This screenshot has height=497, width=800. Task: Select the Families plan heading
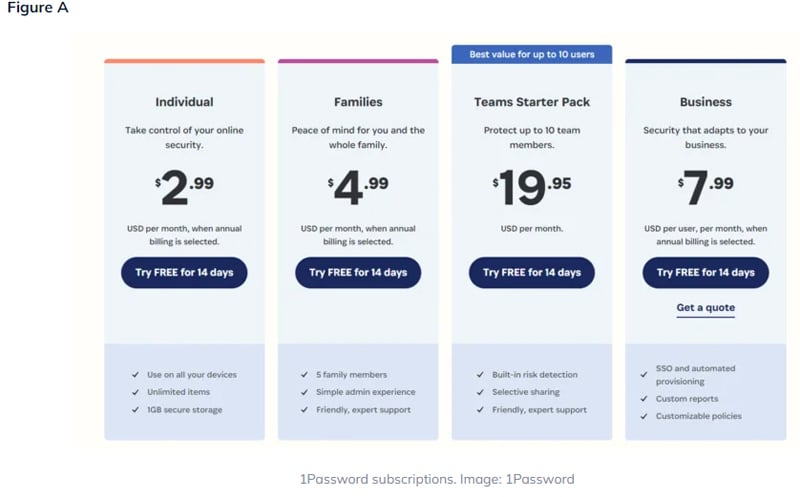358,102
